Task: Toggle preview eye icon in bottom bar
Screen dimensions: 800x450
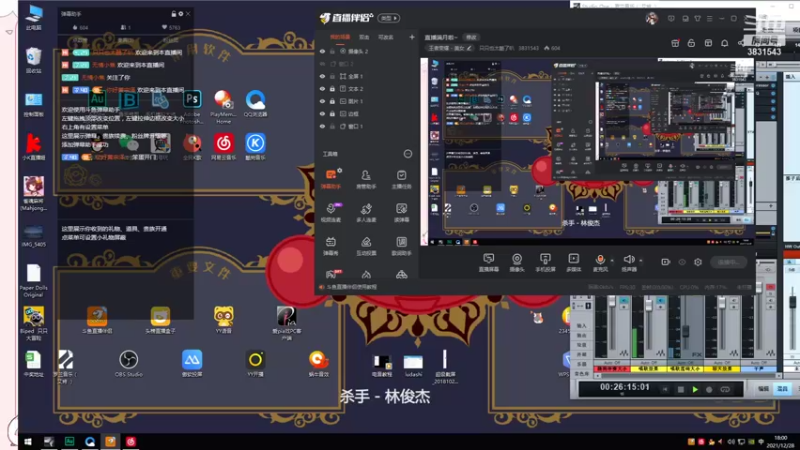Action: [x=682, y=262]
